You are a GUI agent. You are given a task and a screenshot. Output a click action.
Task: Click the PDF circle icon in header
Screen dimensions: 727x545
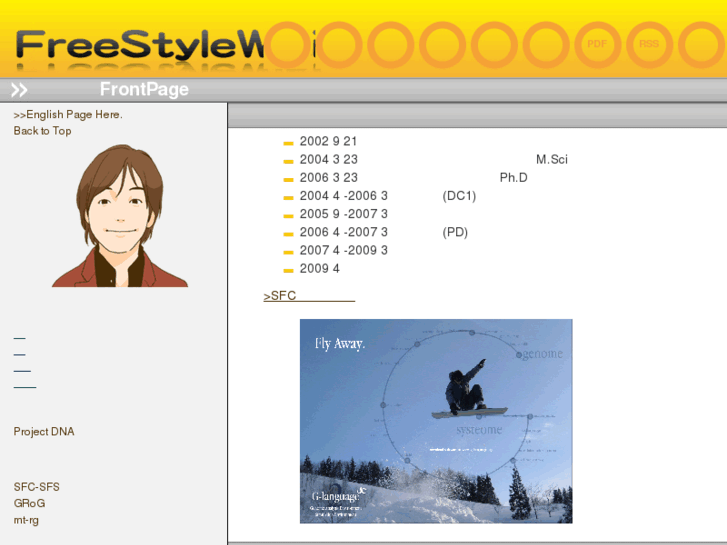(x=598, y=45)
